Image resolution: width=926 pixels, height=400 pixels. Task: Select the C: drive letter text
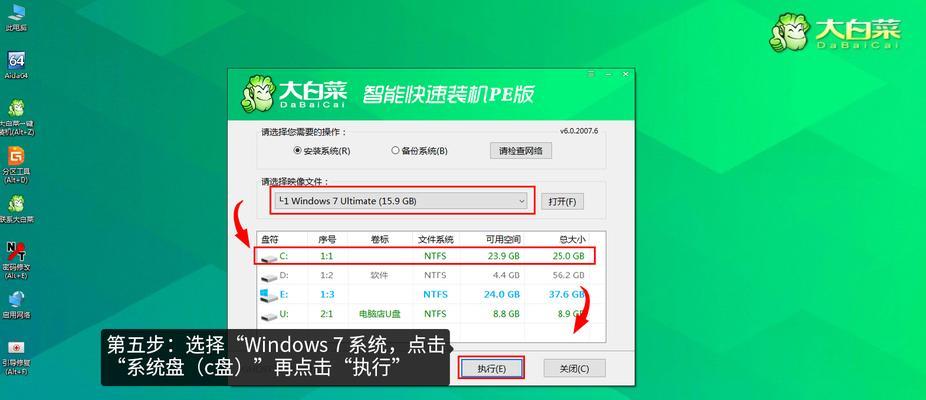284,256
